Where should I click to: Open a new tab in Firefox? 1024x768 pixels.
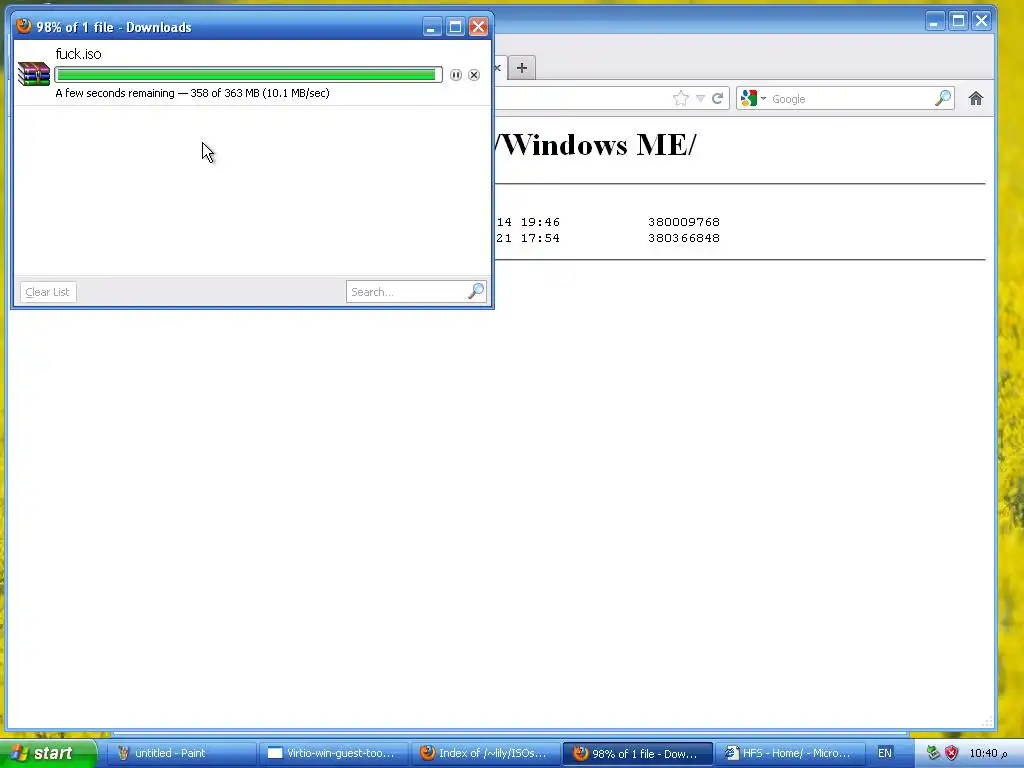click(522, 67)
